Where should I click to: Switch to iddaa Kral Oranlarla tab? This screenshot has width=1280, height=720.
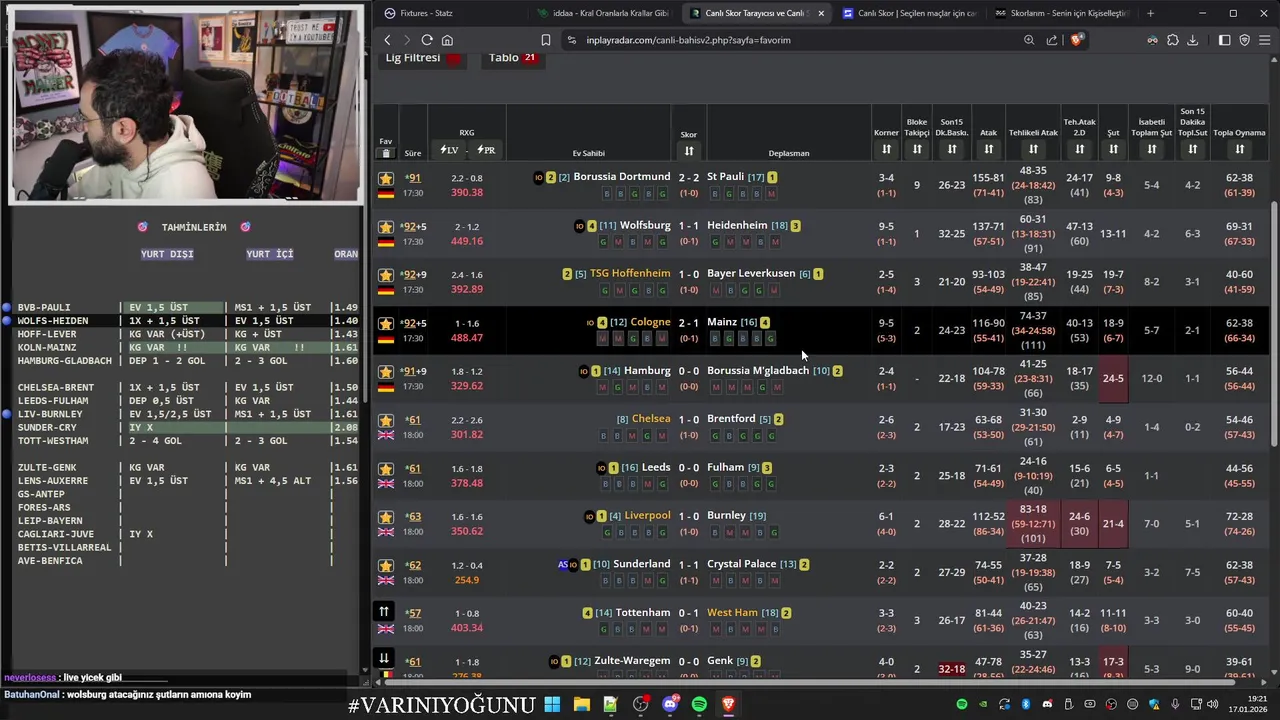point(603,13)
